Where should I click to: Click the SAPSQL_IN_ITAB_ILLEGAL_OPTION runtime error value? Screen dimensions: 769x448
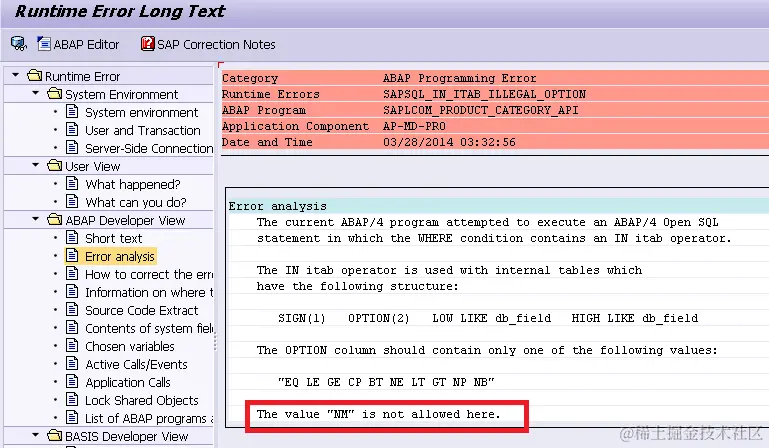click(x=484, y=94)
